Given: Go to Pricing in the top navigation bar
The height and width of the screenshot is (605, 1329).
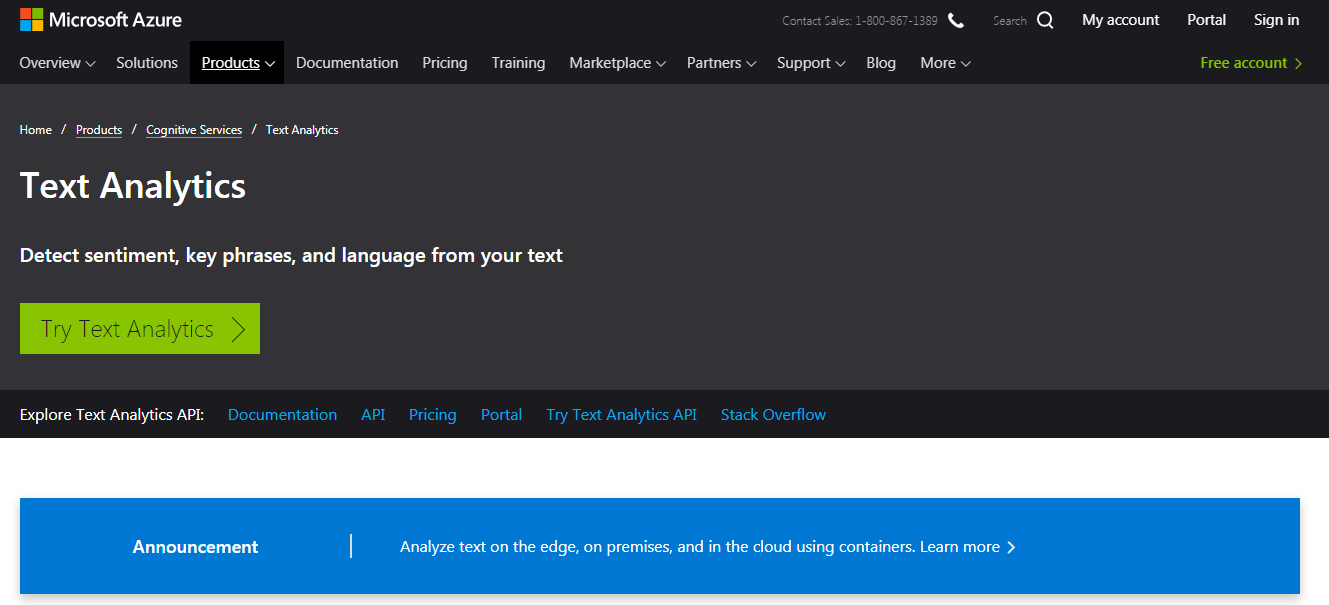Looking at the screenshot, I should point(445,63).
